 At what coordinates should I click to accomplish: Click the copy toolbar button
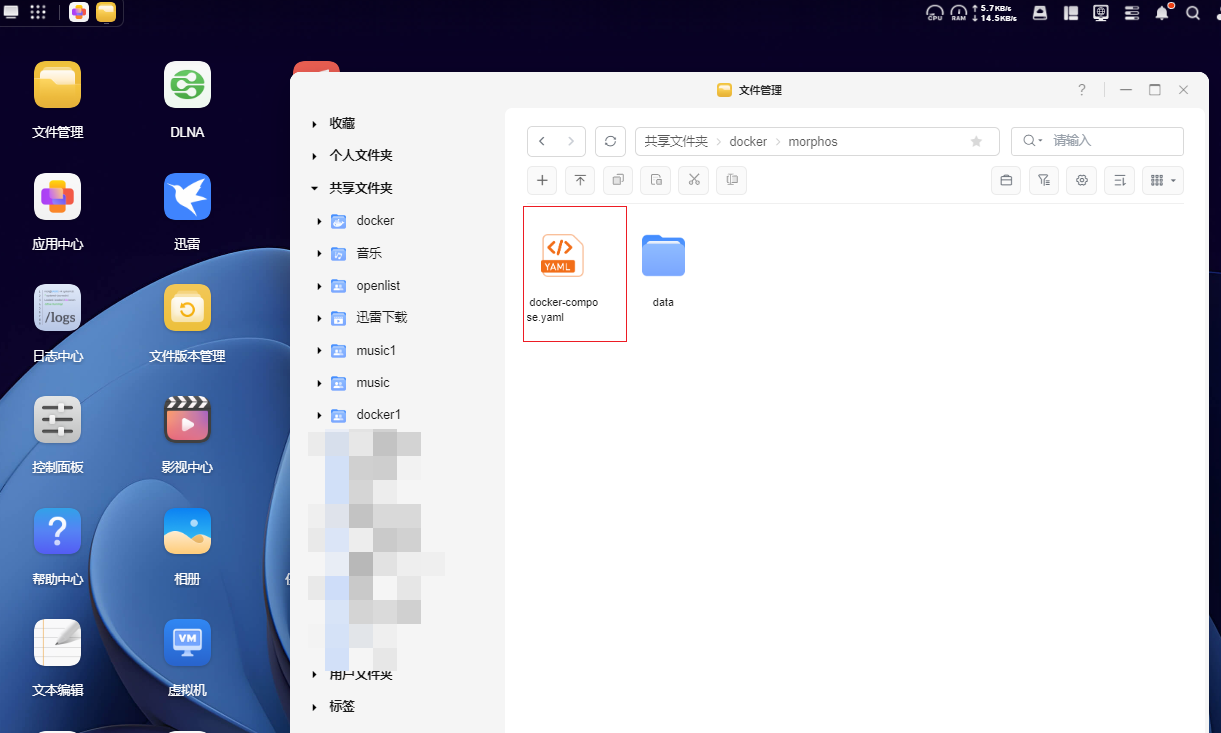point(618,180)
